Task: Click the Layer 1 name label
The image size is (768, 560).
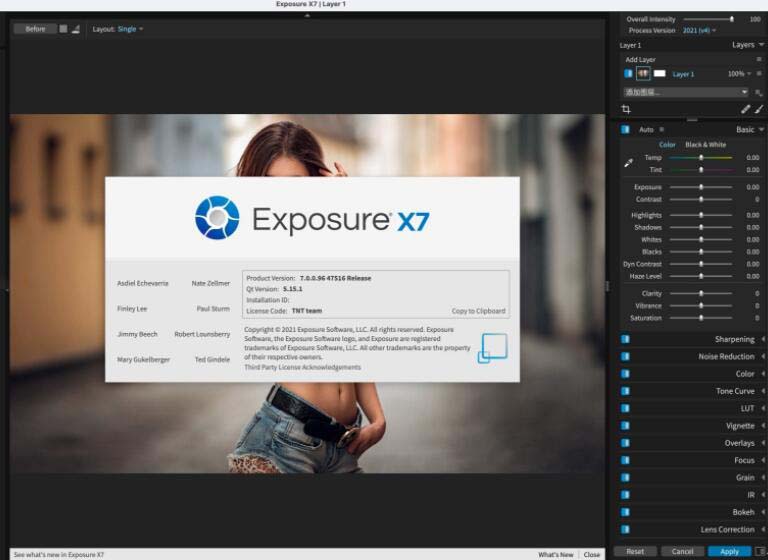Action: pyautogui.click(x=683, y=74)
